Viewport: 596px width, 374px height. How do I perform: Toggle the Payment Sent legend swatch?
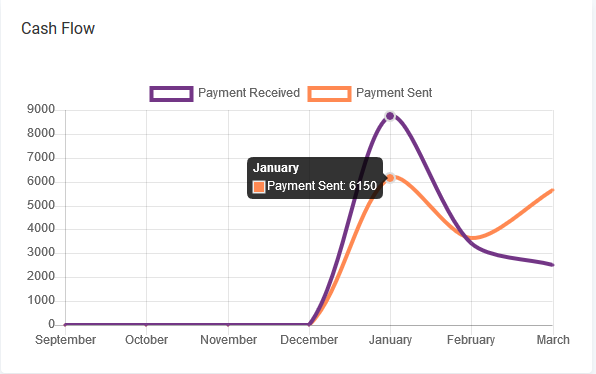pos(329,94)
